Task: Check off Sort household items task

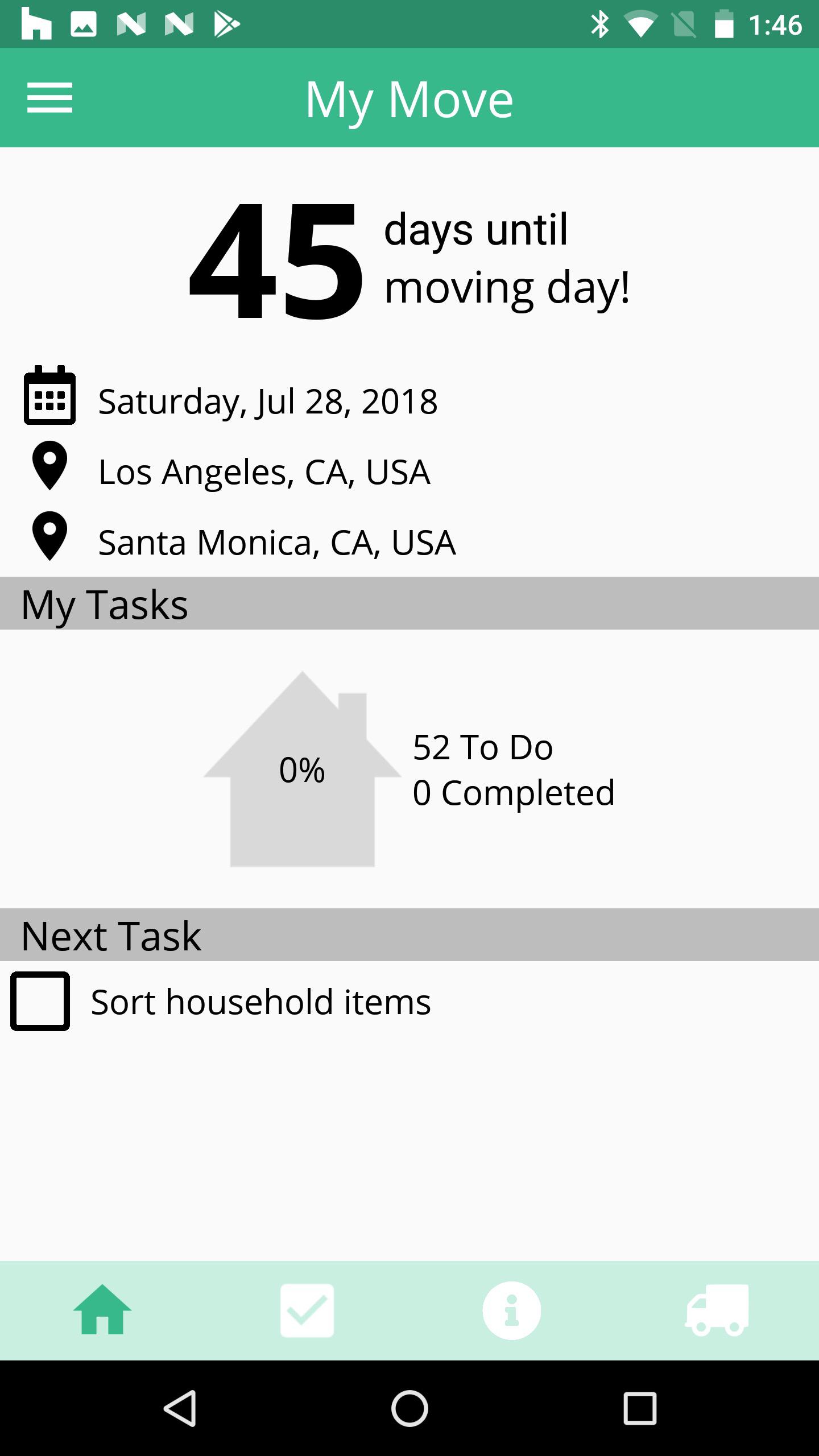Action: click(x=40, y=1002)
